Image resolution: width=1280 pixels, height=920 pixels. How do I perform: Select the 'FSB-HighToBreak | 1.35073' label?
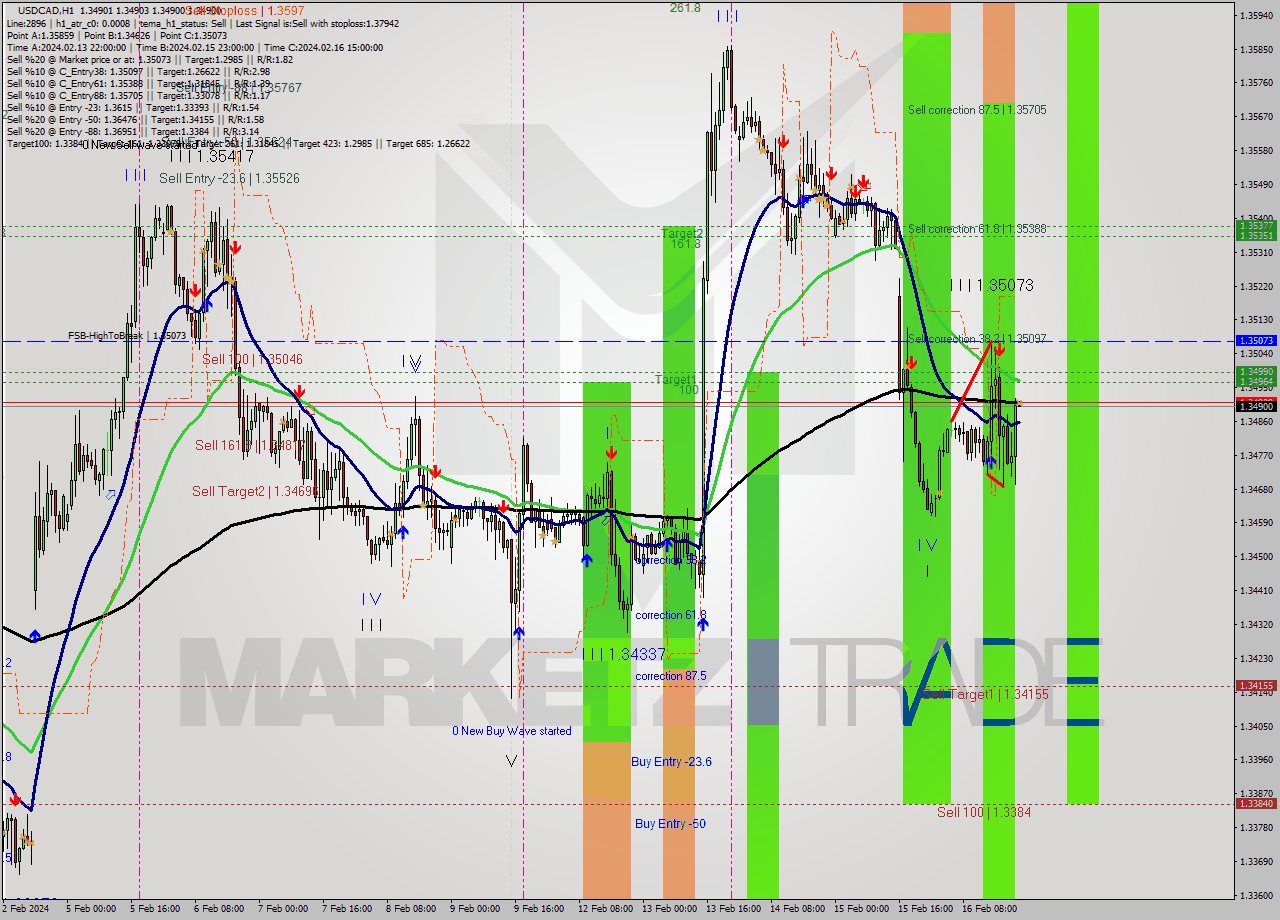129,336
